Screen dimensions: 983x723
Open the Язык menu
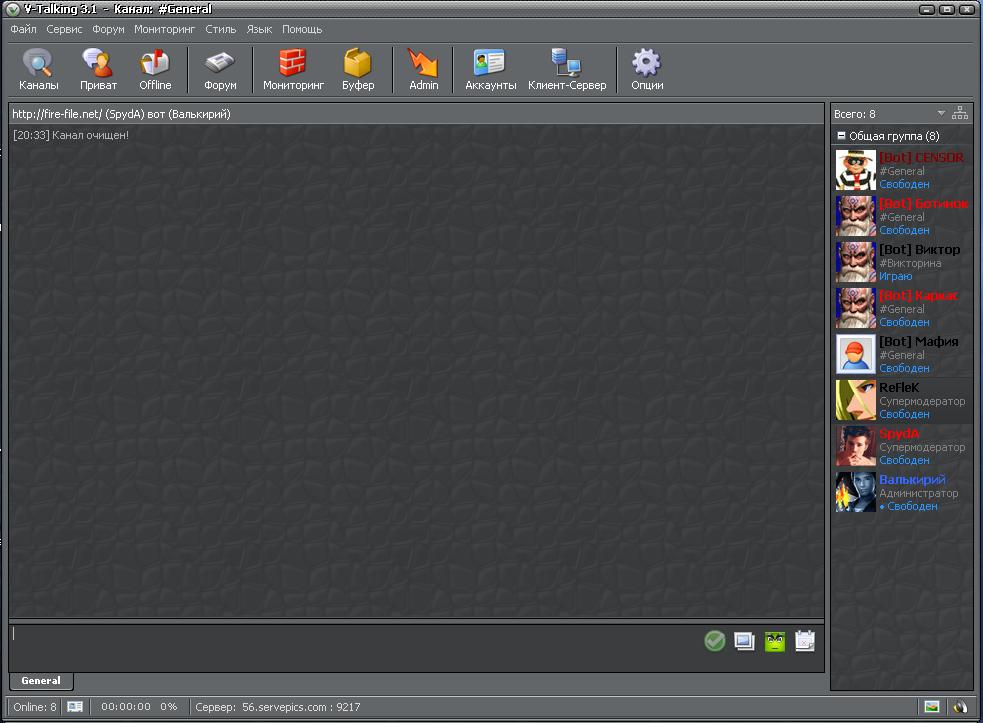pos(259,29)
